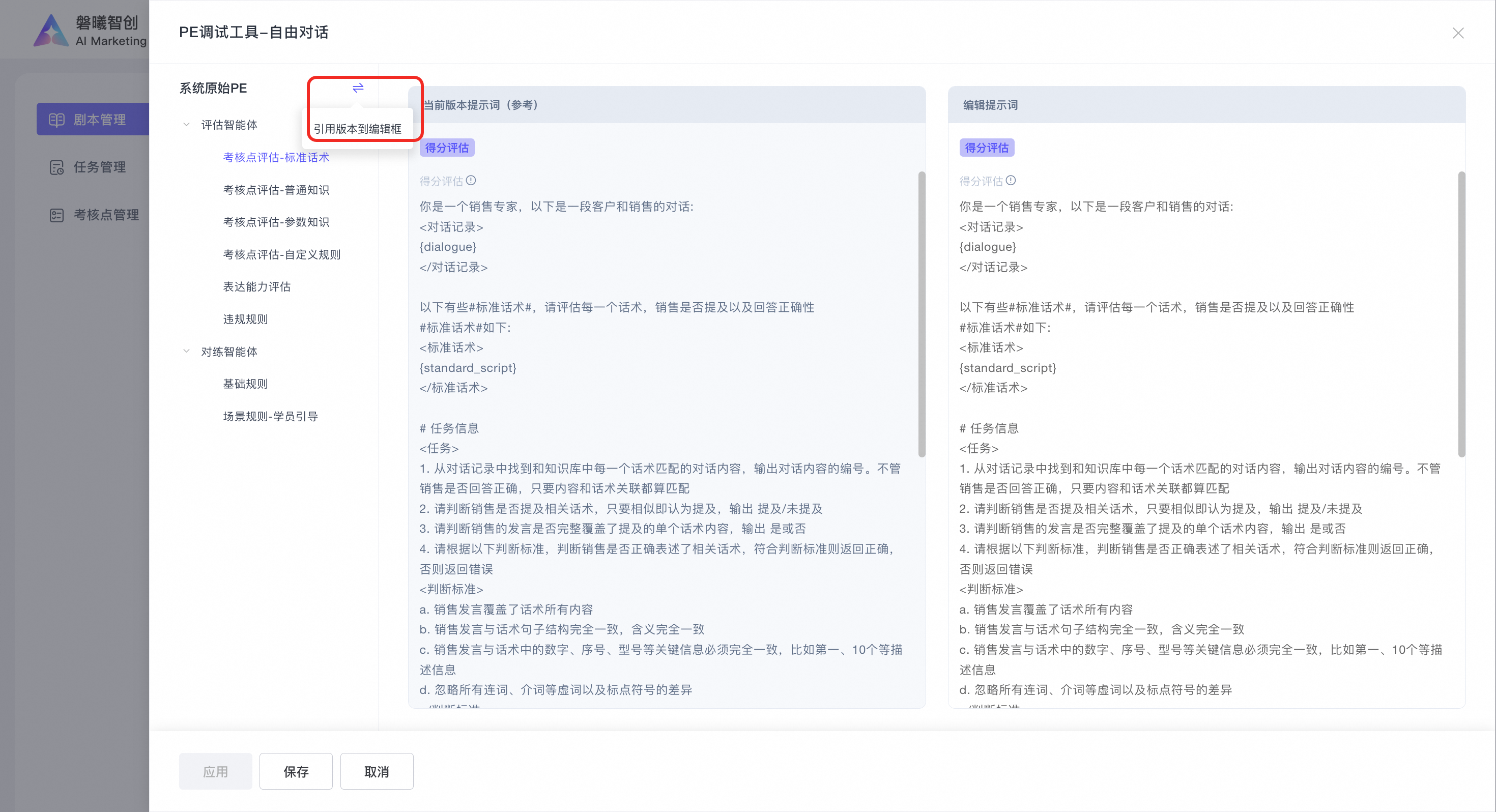Image resolution: width=1496 pixels, height=812 pixels.
Task: Select 考核点评估-普通知识 in the tree
Action: click(x=276, y=190)
